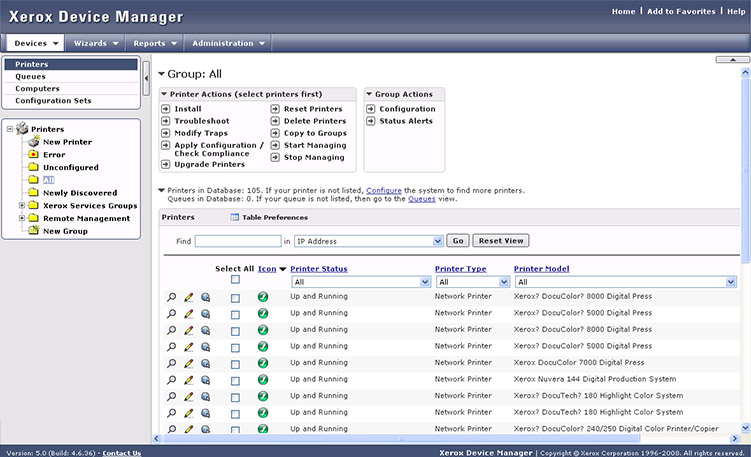Expand the Remote Management tree node
Viewport: 751px width, 457px height.
pyautogui.click(x=22, y=218)
